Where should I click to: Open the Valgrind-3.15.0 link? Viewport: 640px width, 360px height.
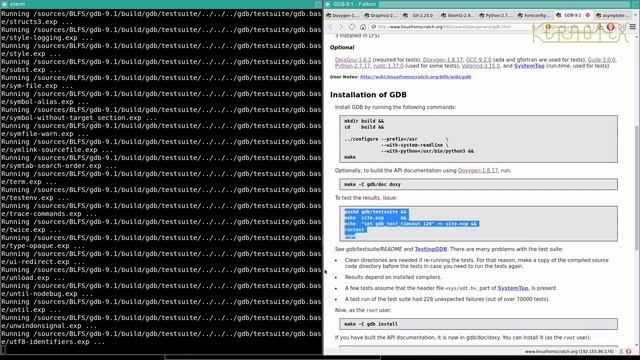[x=481, y=66]
